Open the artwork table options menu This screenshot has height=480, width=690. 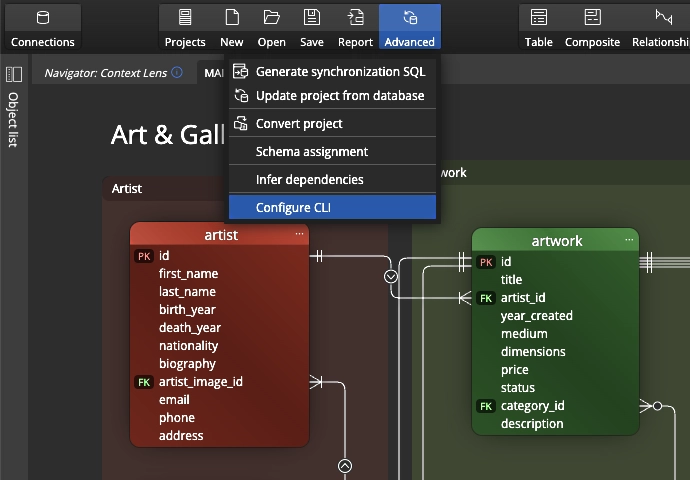point(629,240)
